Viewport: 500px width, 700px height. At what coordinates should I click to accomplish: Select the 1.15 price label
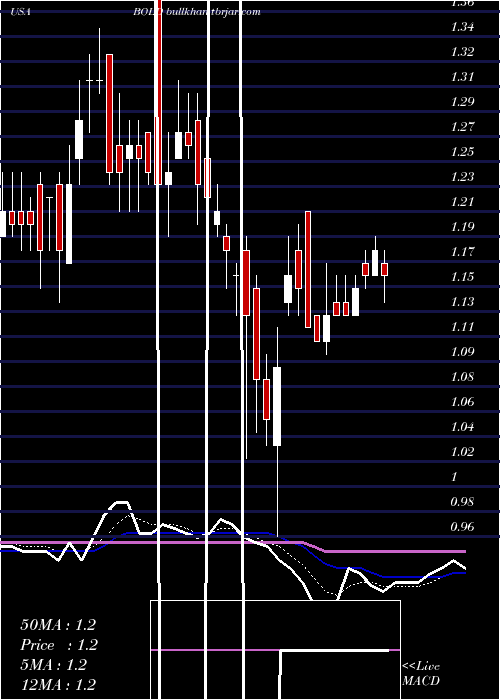pyautogui.click(x=462, y=277)
